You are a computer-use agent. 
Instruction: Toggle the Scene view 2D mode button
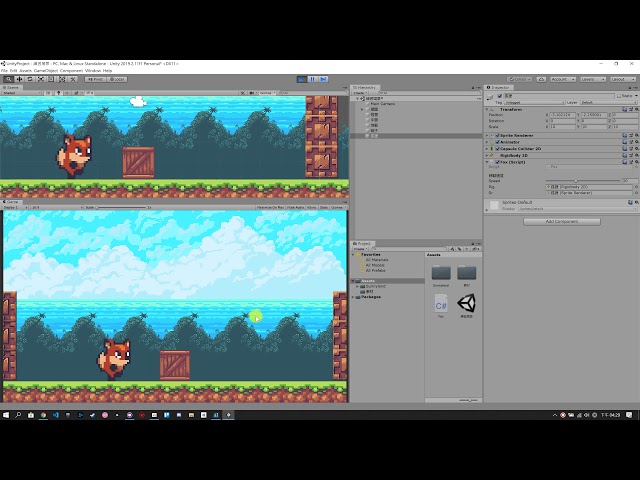[48, 93]
